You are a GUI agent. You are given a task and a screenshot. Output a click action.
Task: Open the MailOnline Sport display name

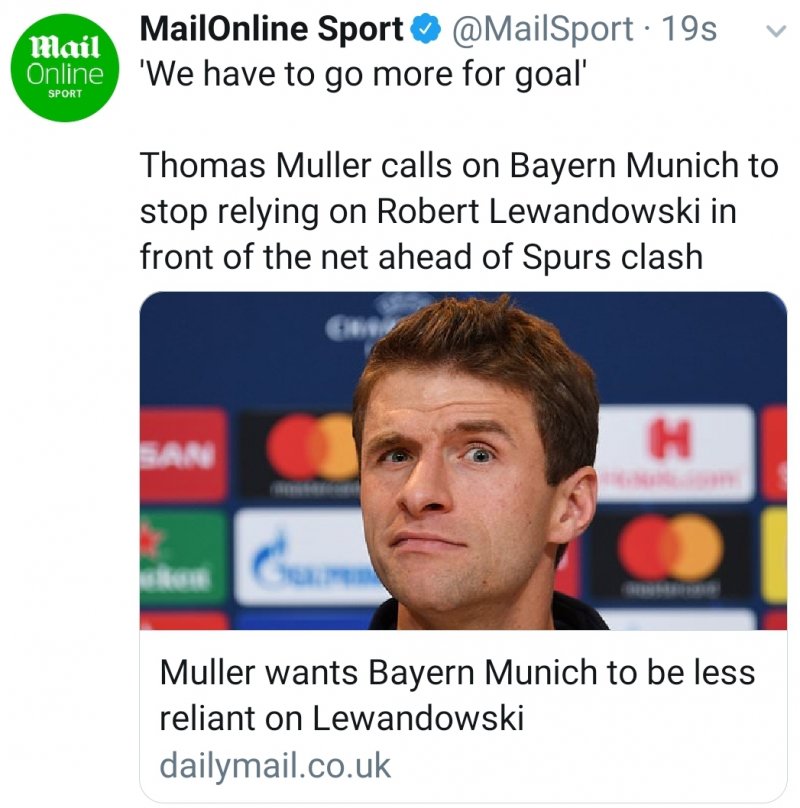[x=271, y=31]
